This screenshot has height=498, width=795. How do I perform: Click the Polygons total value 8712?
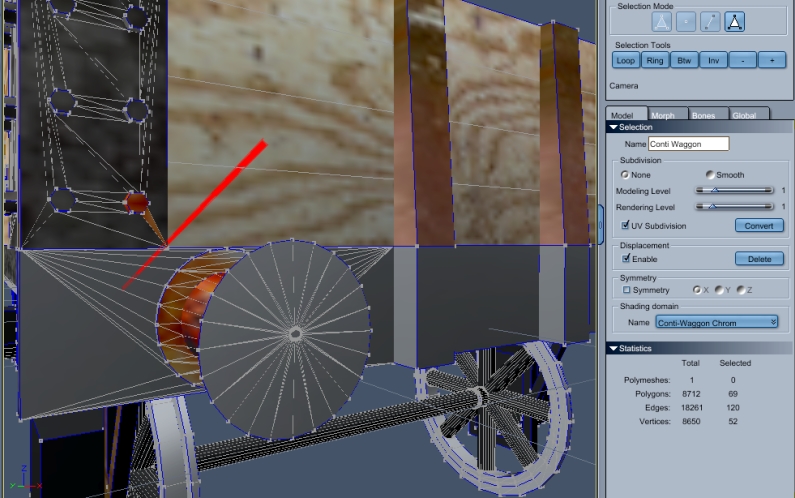[691, 394]
